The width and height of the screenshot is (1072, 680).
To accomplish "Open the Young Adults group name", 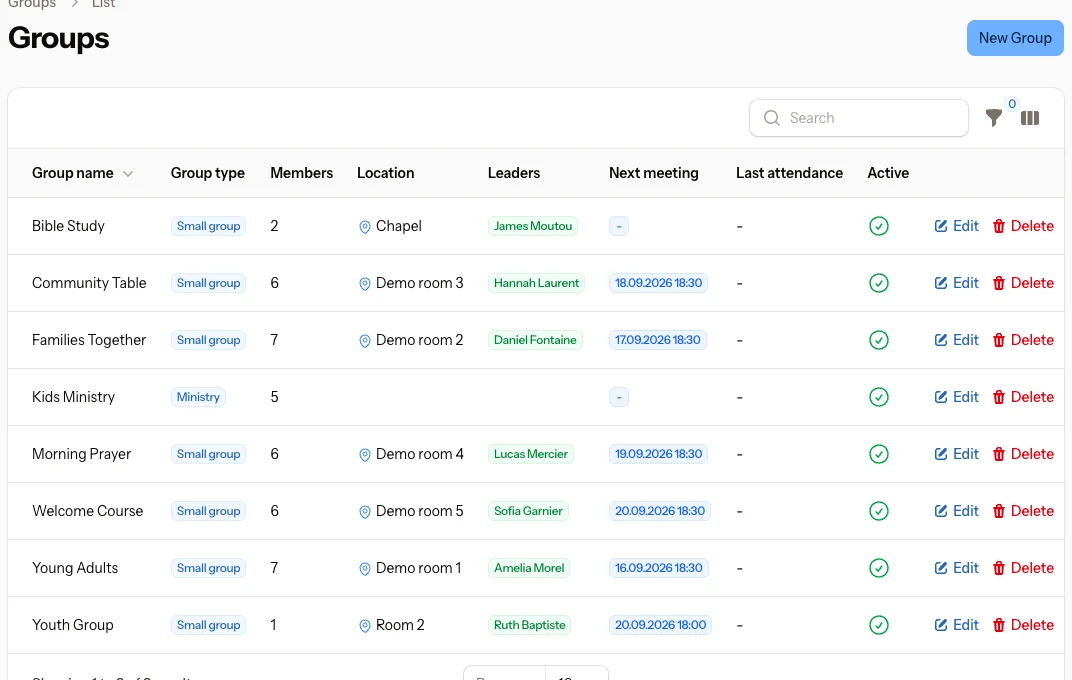I will pyautogui.click(x=75, y=568).
